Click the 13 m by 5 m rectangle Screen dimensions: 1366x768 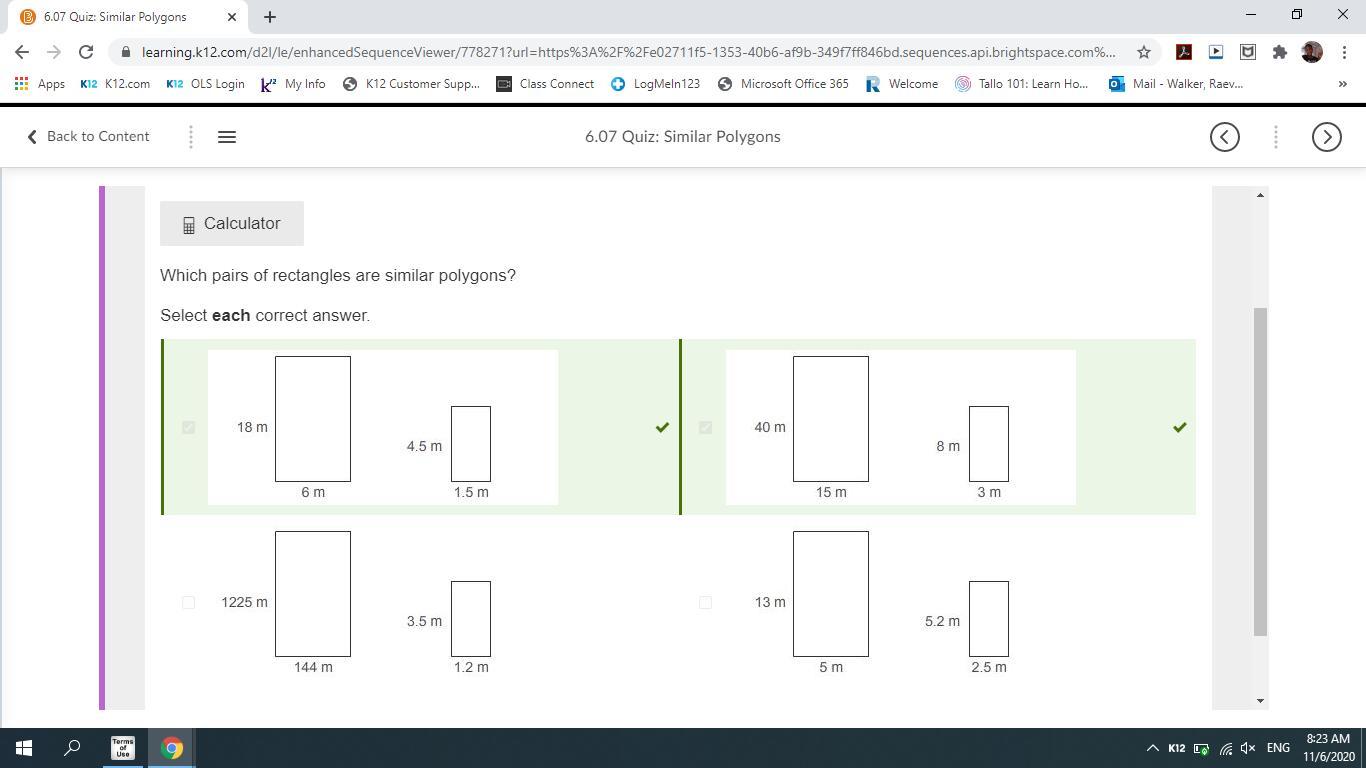click(x=831, y=594)
